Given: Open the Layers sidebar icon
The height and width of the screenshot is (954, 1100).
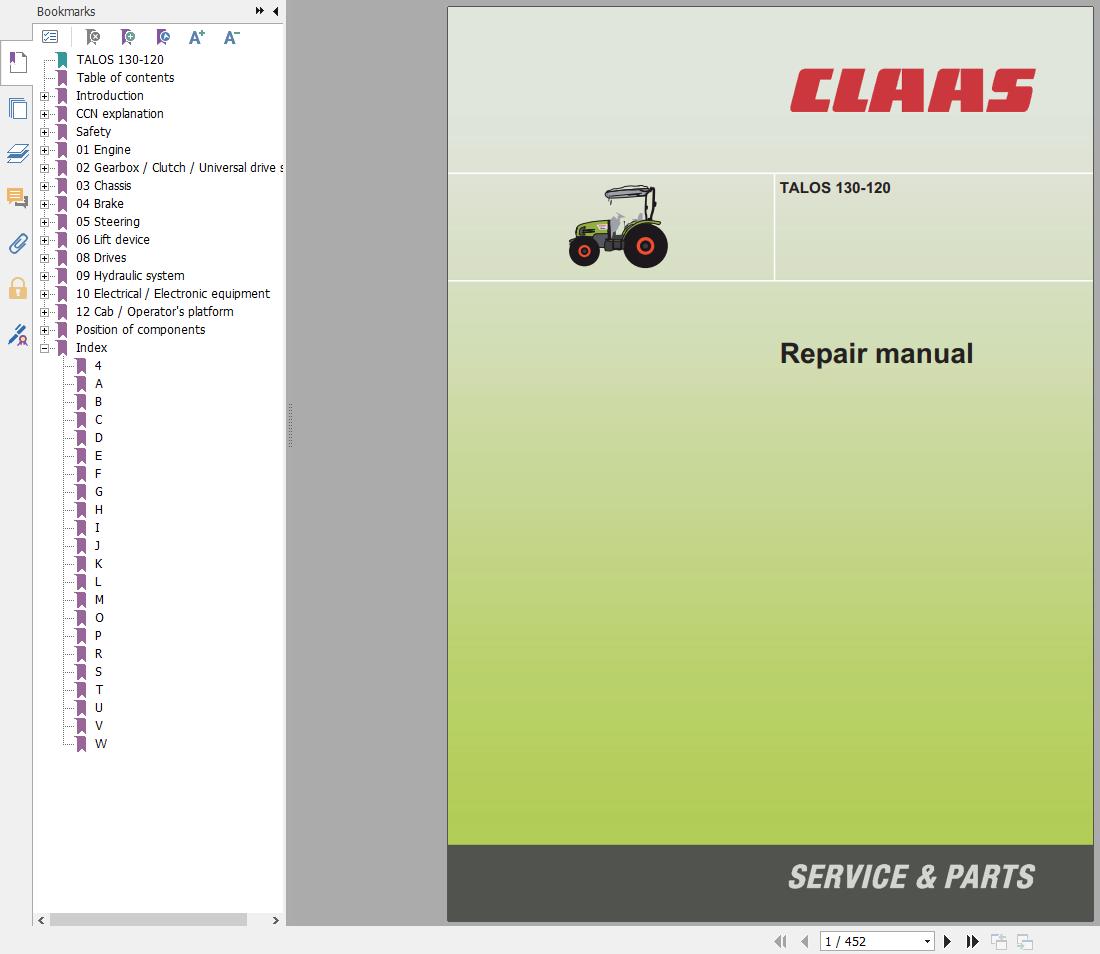Looking at the screenshot, I should (x=18, y=153).
